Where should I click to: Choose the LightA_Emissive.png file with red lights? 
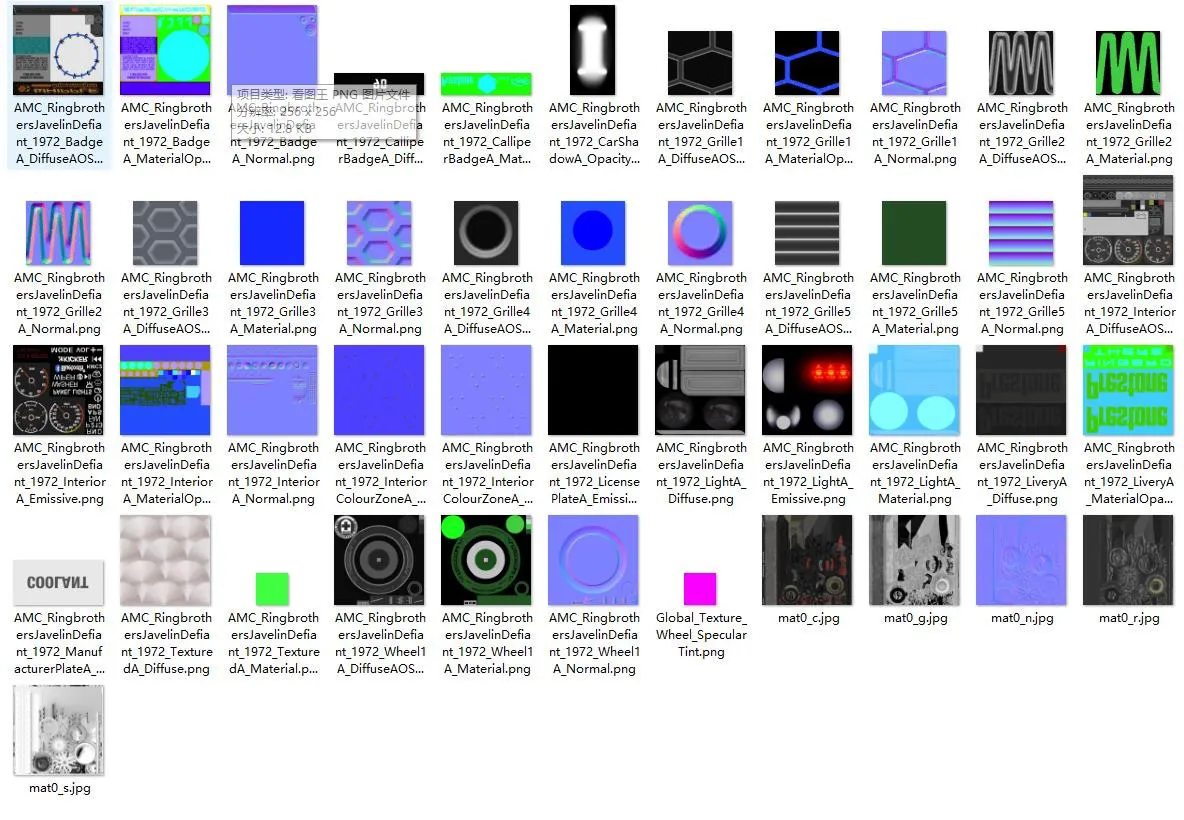[x=807, y=390]
